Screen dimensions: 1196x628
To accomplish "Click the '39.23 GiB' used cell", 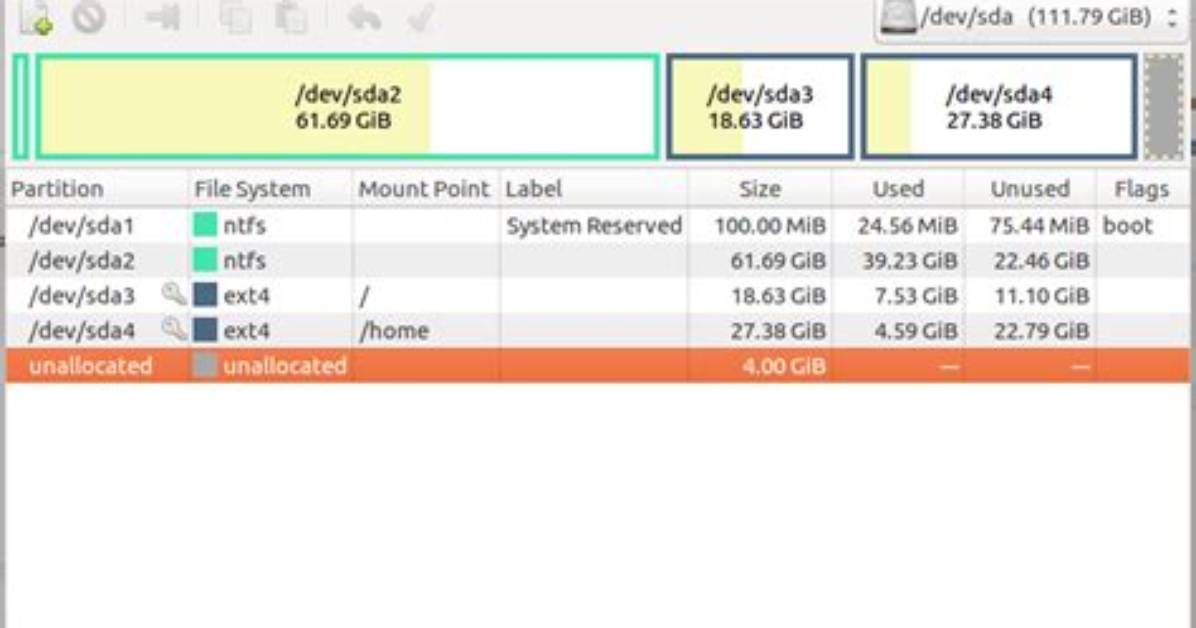I will pyautogui.click(x=909, y=261).
